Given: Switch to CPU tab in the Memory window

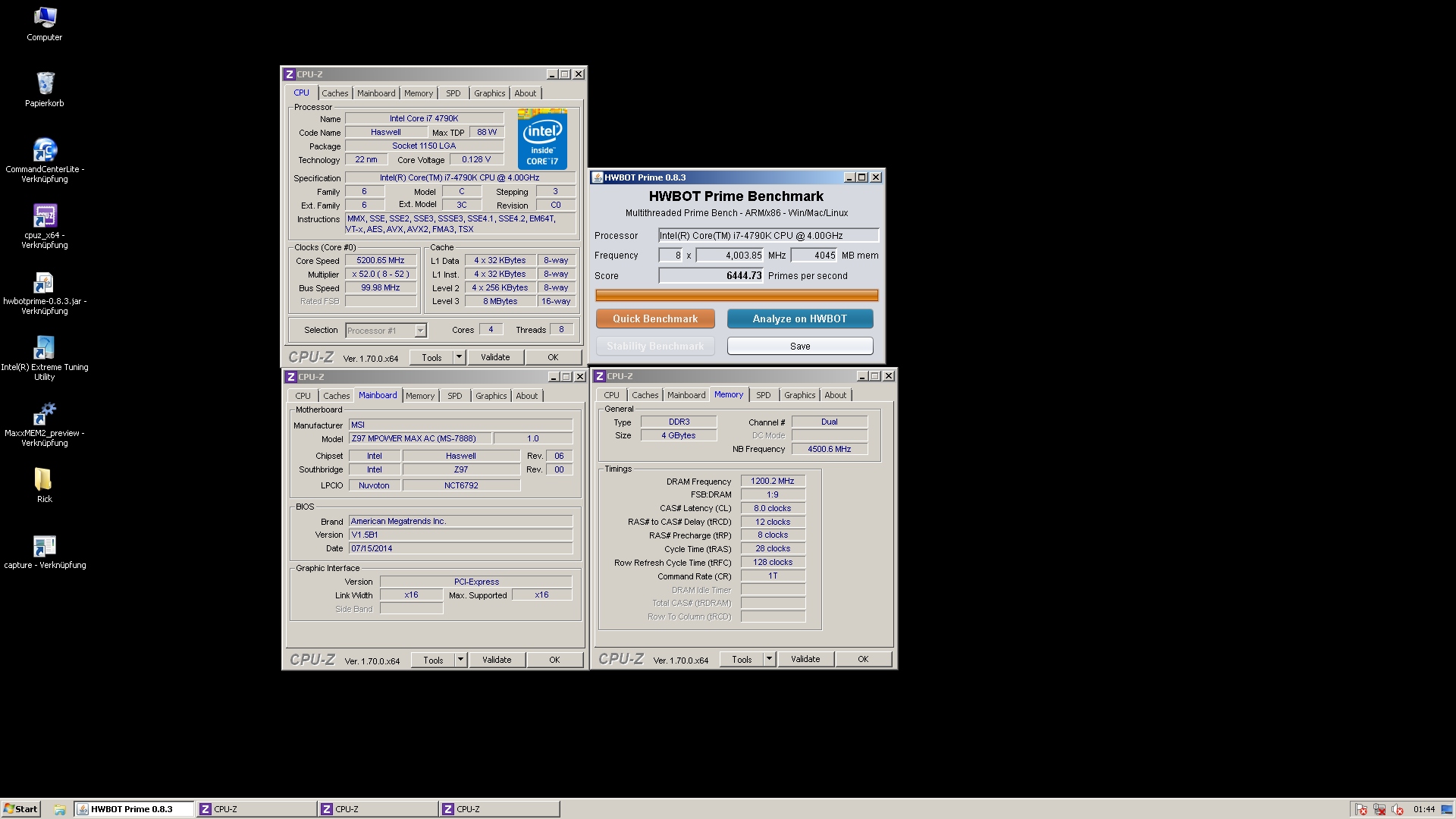Looking at the screenshot, I should click(x=612, y=395).
